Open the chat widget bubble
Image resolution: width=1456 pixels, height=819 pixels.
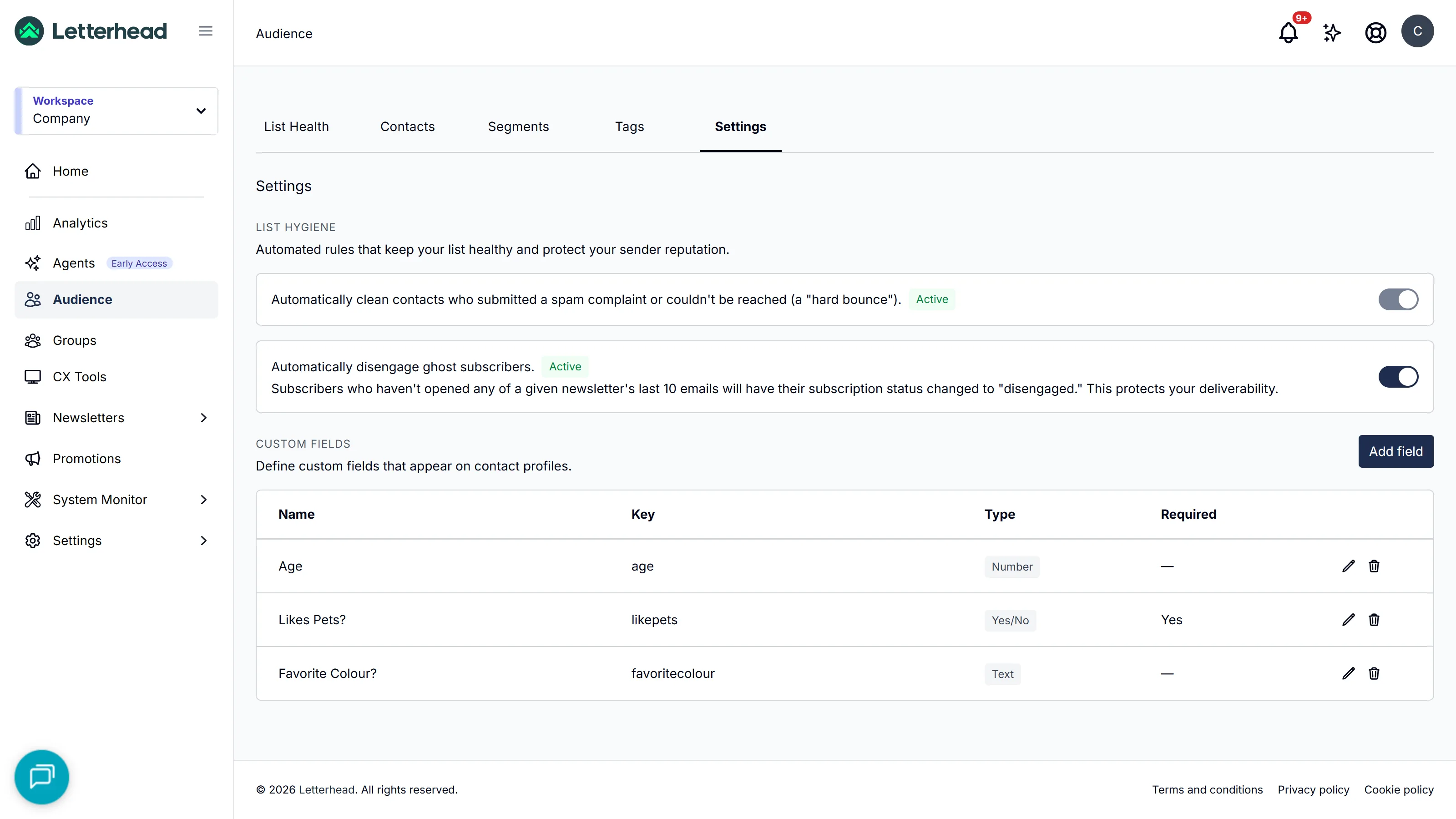[x=42, y=777]
